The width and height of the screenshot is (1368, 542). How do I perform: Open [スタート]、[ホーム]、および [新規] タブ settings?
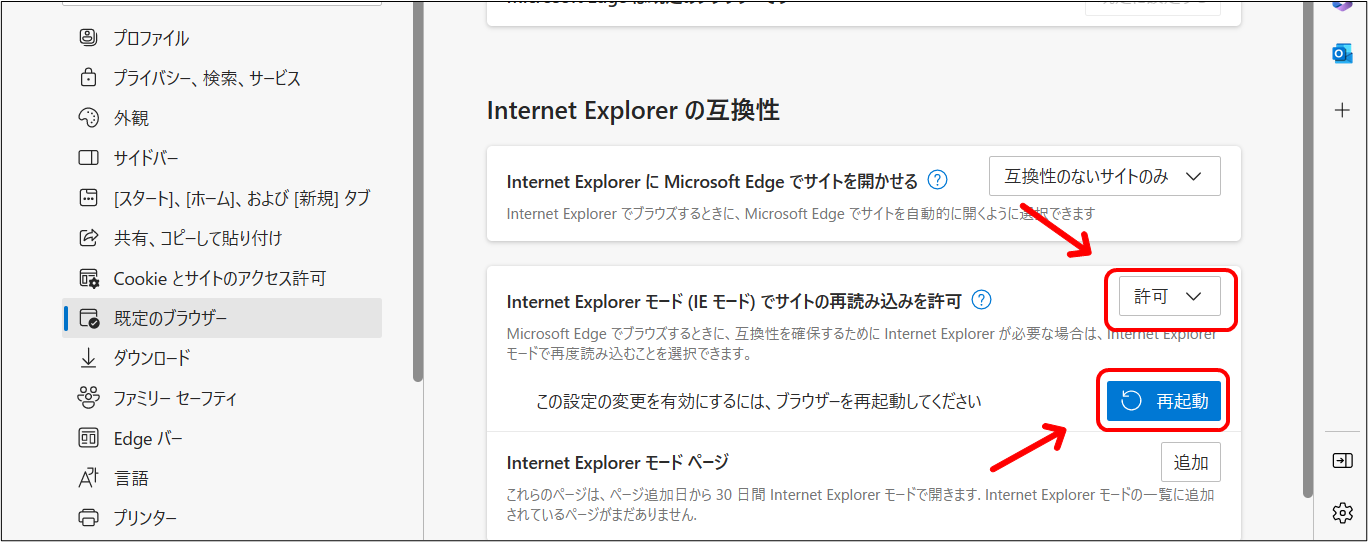pos(222,198)
